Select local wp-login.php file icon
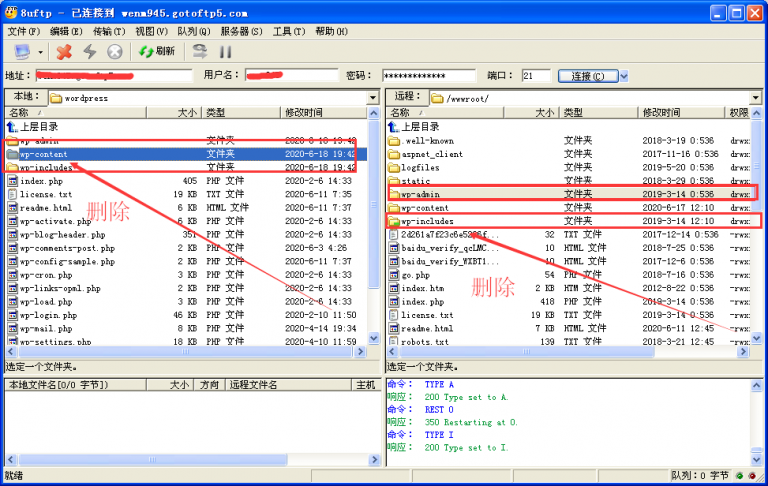Image resolution: width=768 pixels, height=486 pixels. [13, 315]
